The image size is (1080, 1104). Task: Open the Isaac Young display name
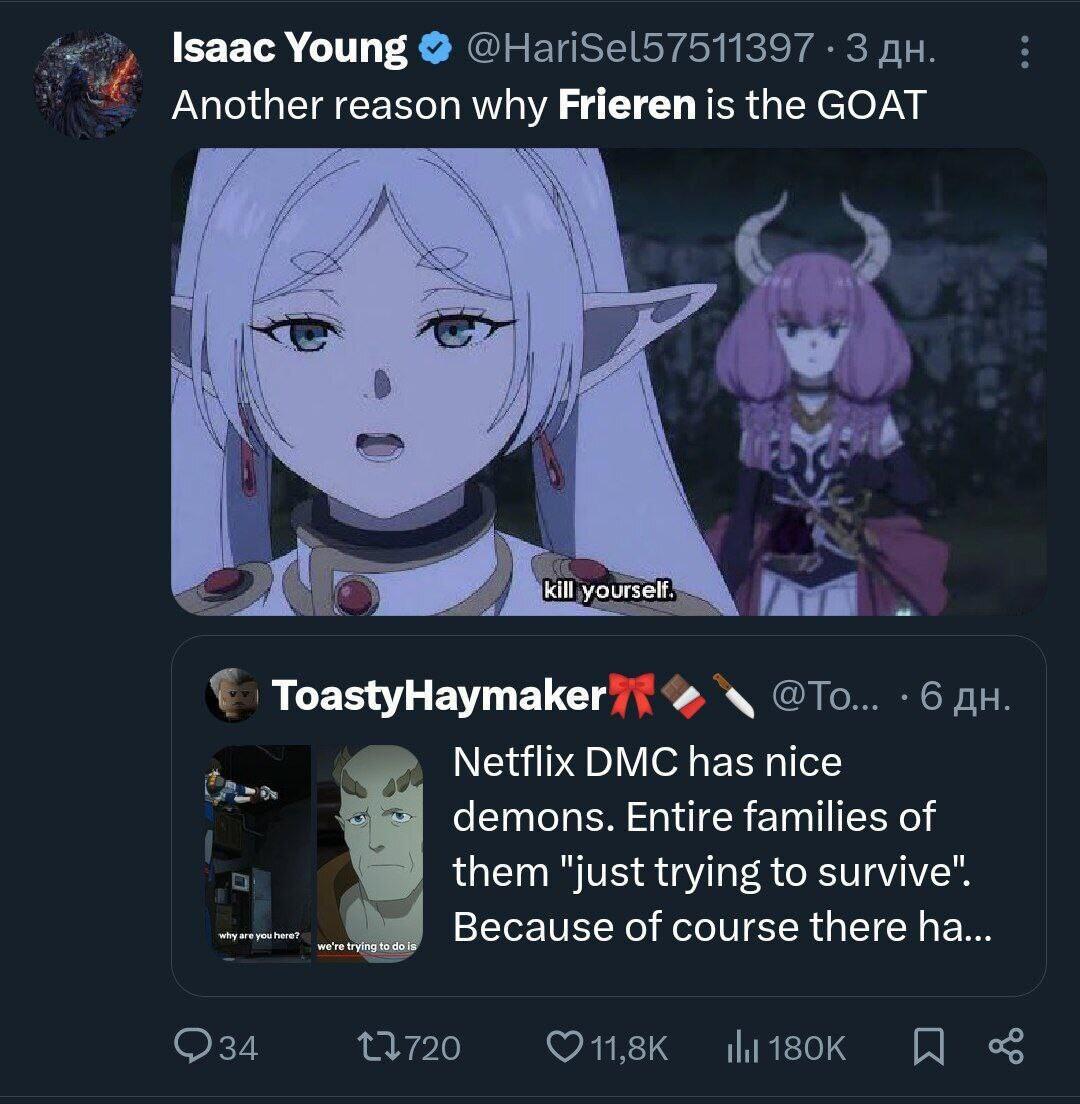pos(289,48)
